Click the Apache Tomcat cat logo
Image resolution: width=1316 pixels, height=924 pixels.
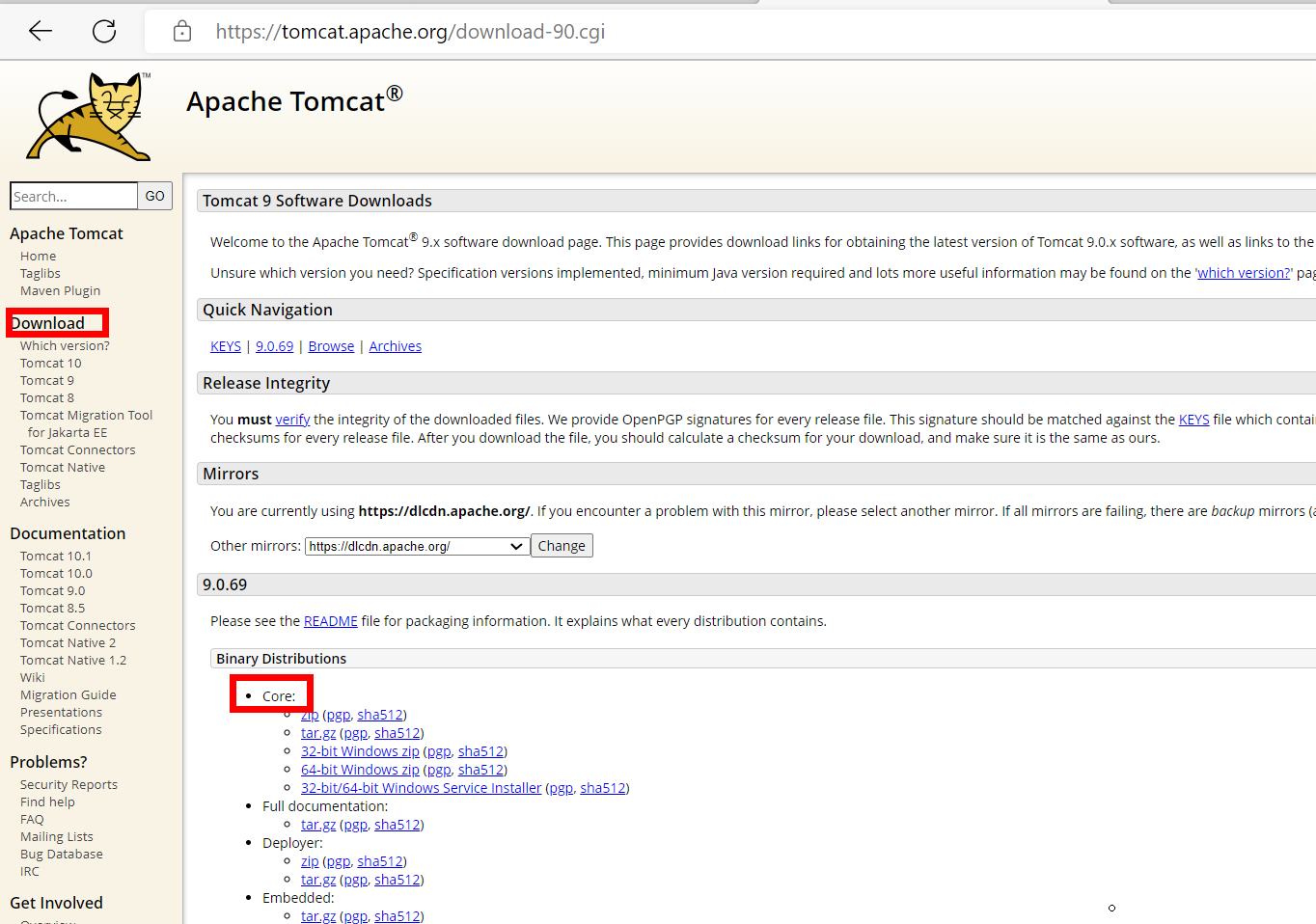tap(89, 116)
